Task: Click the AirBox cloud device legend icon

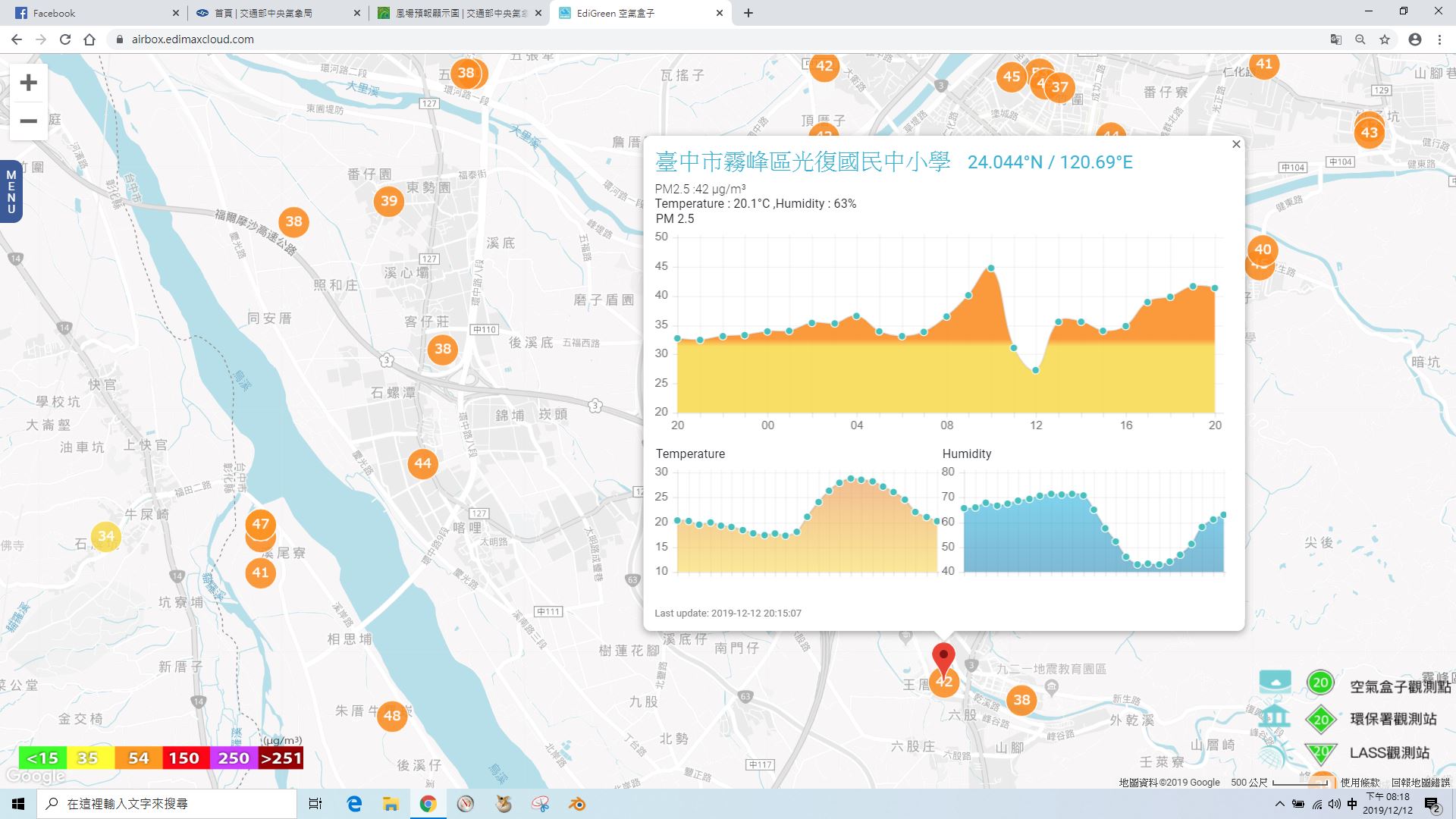Action: (1275, 682)
